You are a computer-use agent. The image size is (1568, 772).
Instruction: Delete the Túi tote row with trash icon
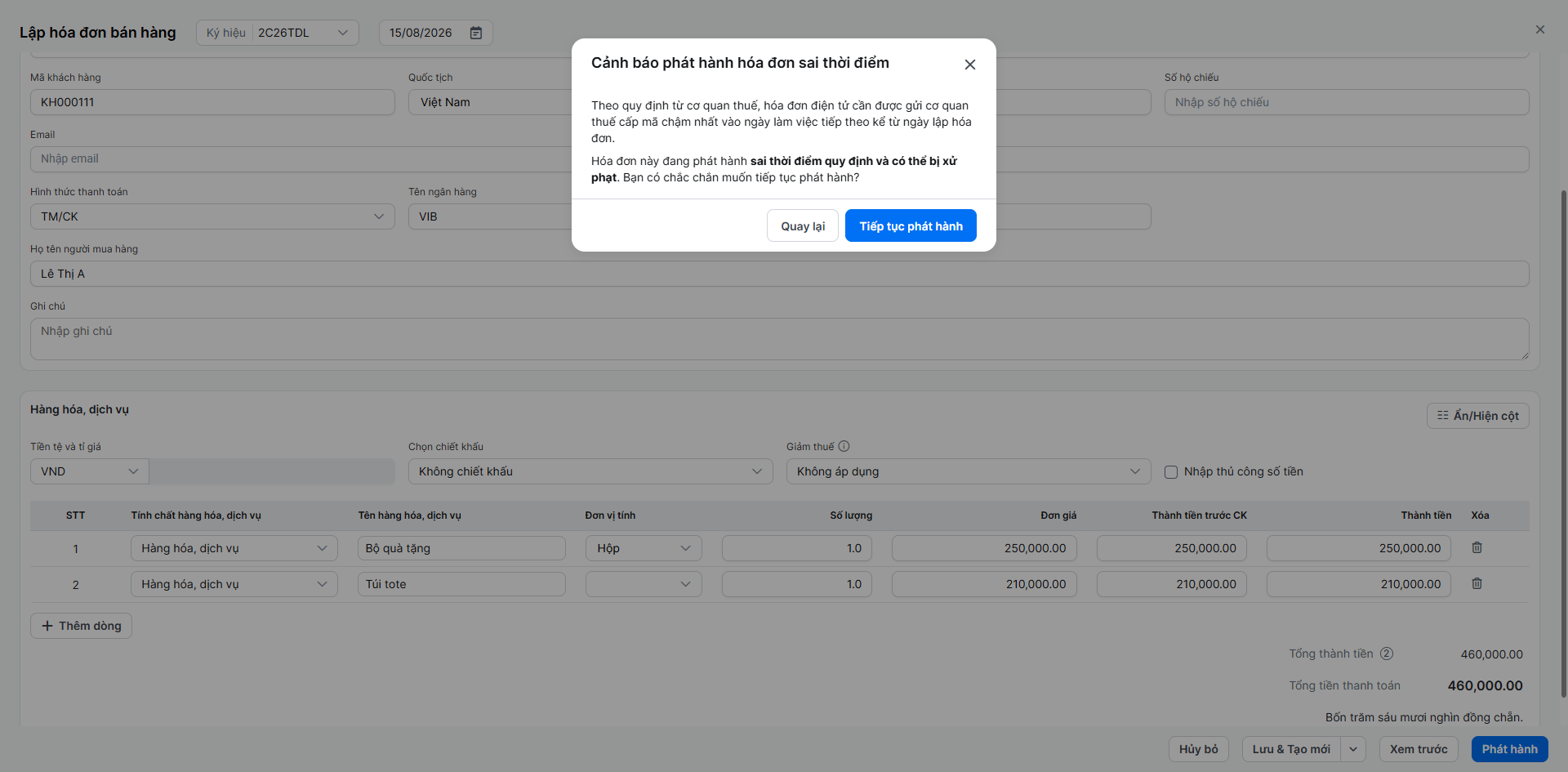[1477, 583]
